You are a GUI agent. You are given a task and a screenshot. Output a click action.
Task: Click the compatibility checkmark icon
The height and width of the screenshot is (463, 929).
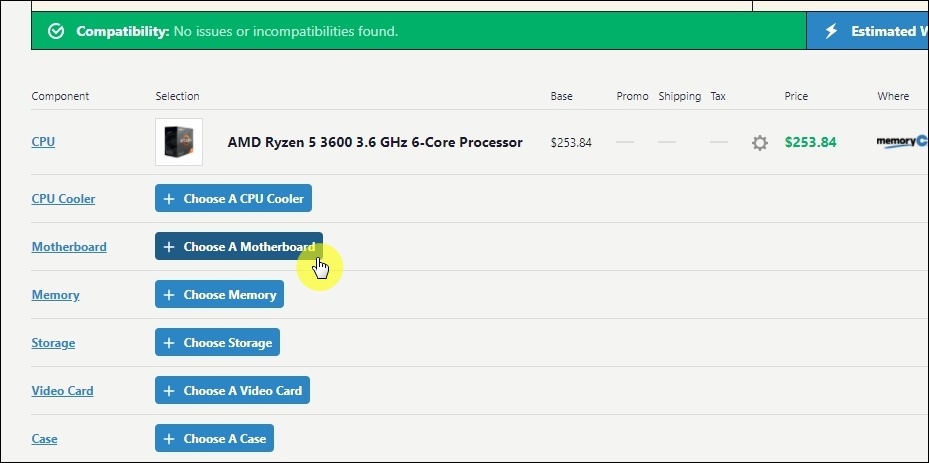[x=56, y=31]
